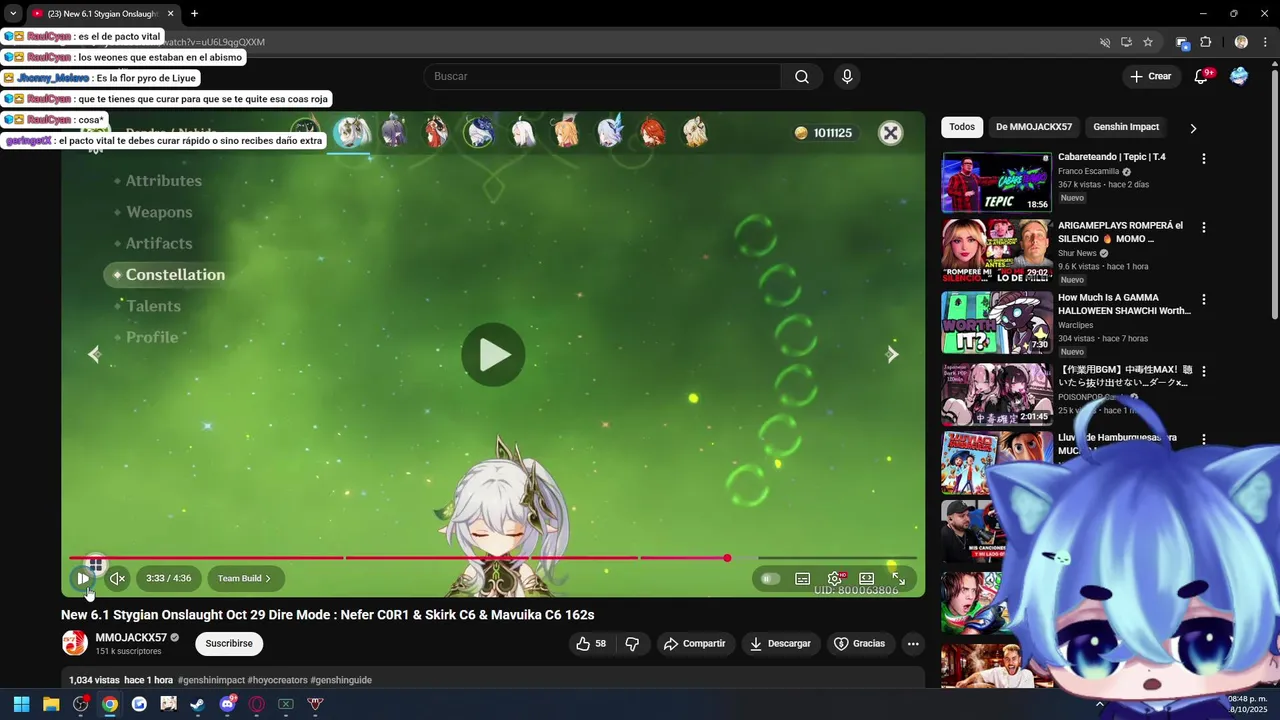Open Steam from the taskbar
The height and width of the screenshot is (720, 1280).
click(x=197, y=704)
